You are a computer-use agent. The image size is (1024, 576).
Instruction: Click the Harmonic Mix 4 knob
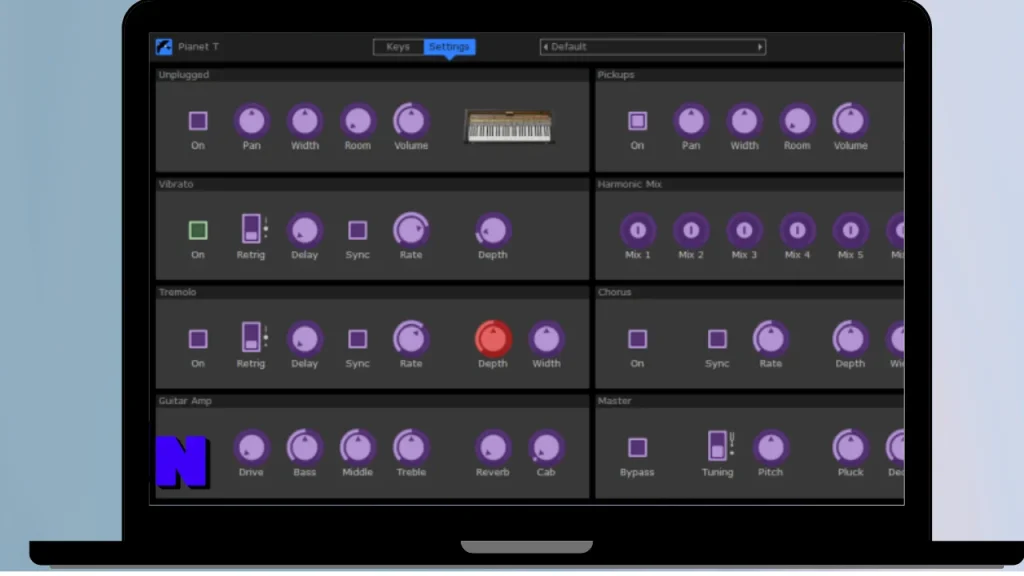(797, 230)
